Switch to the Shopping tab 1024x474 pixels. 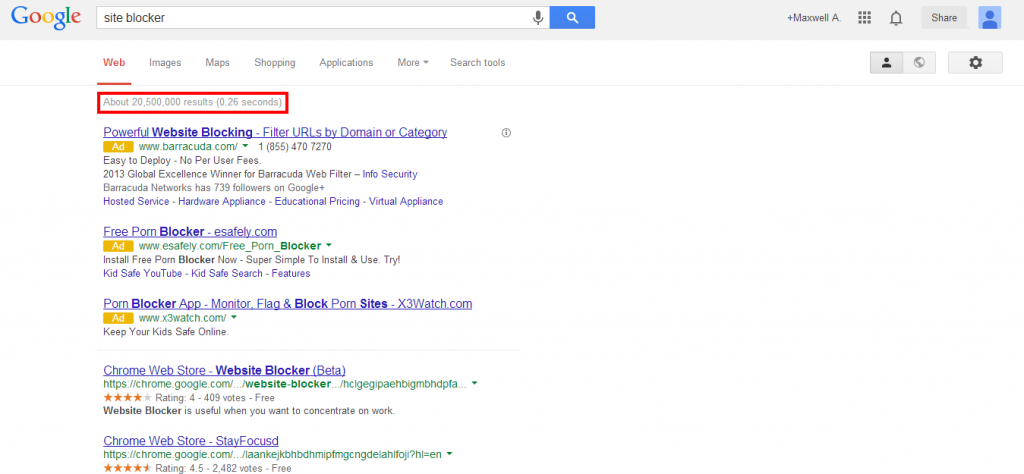tap(275, 63)
